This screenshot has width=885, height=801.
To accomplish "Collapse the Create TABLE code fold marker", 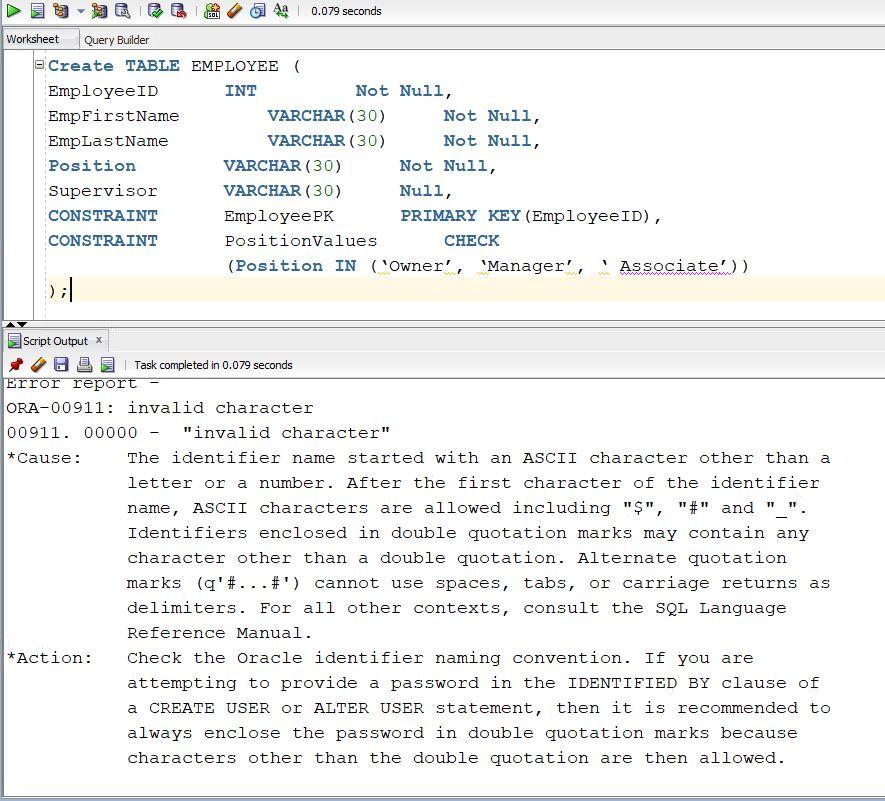I will coord(40,64).
